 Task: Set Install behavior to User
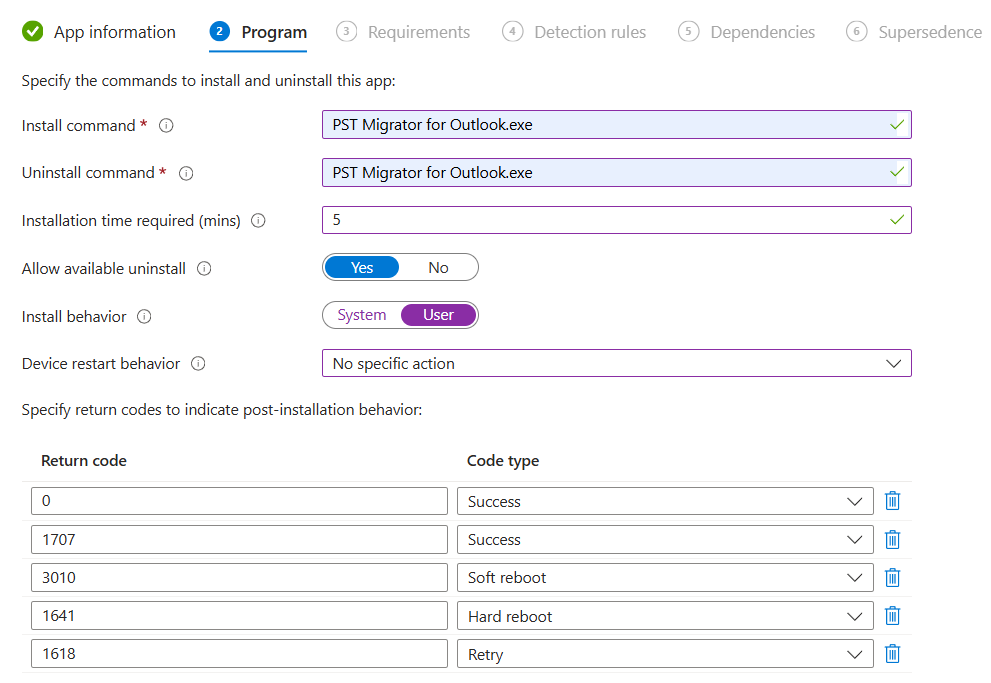(x=438, y=315)
